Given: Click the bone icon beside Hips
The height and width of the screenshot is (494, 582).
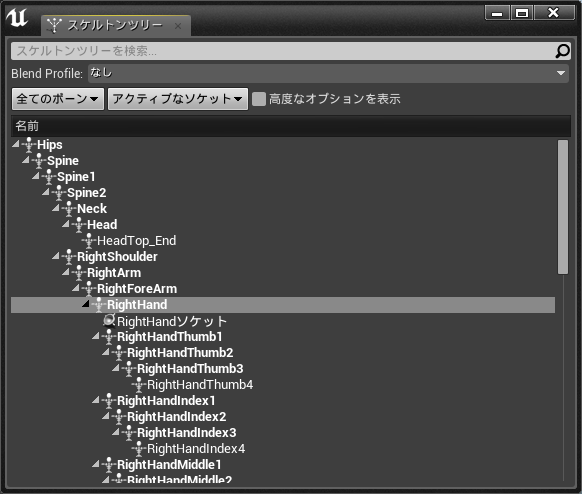Looking at the screenshot, I should tap(29, 145).
